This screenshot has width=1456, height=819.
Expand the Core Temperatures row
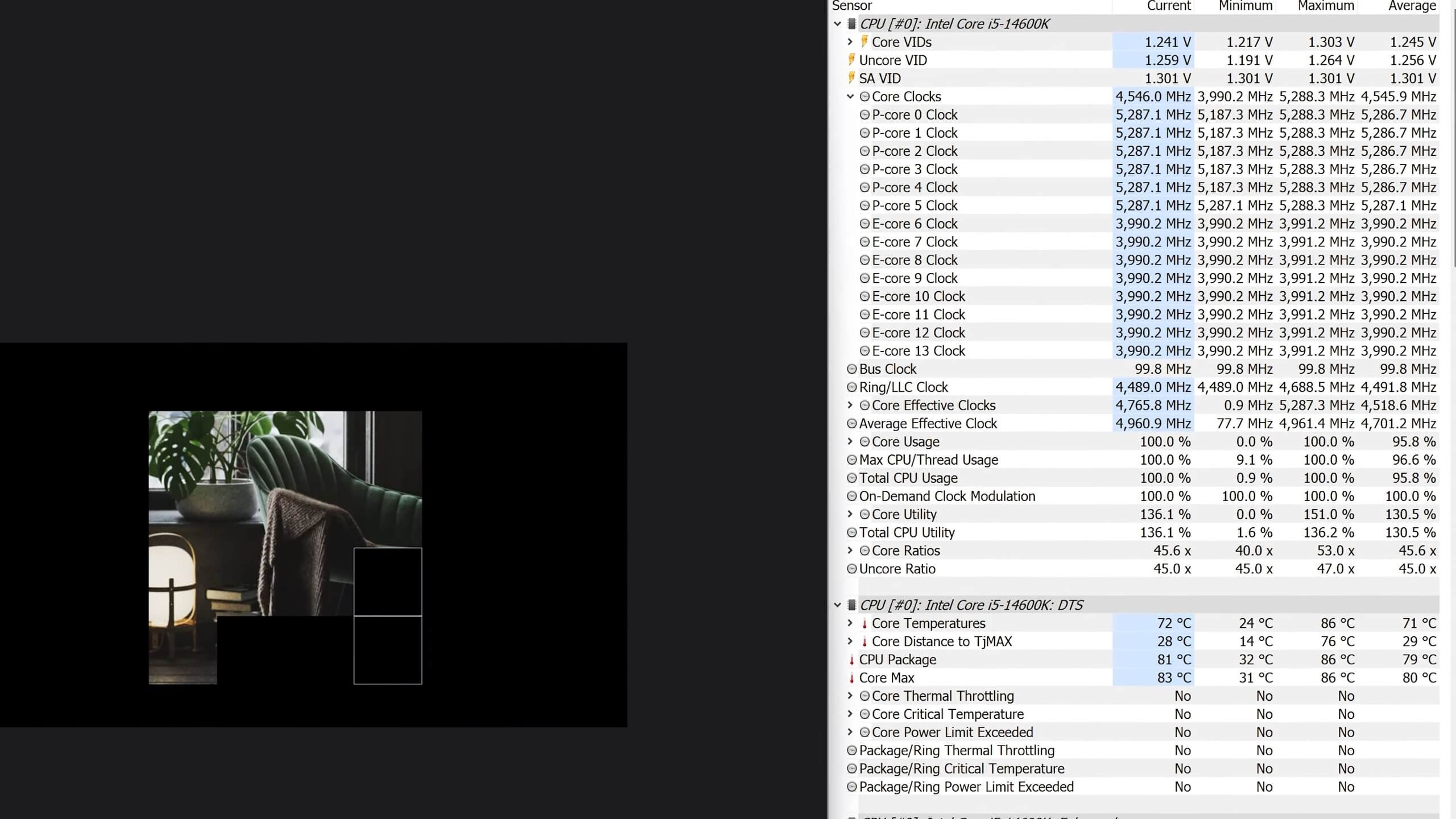(x=850, y=623)
